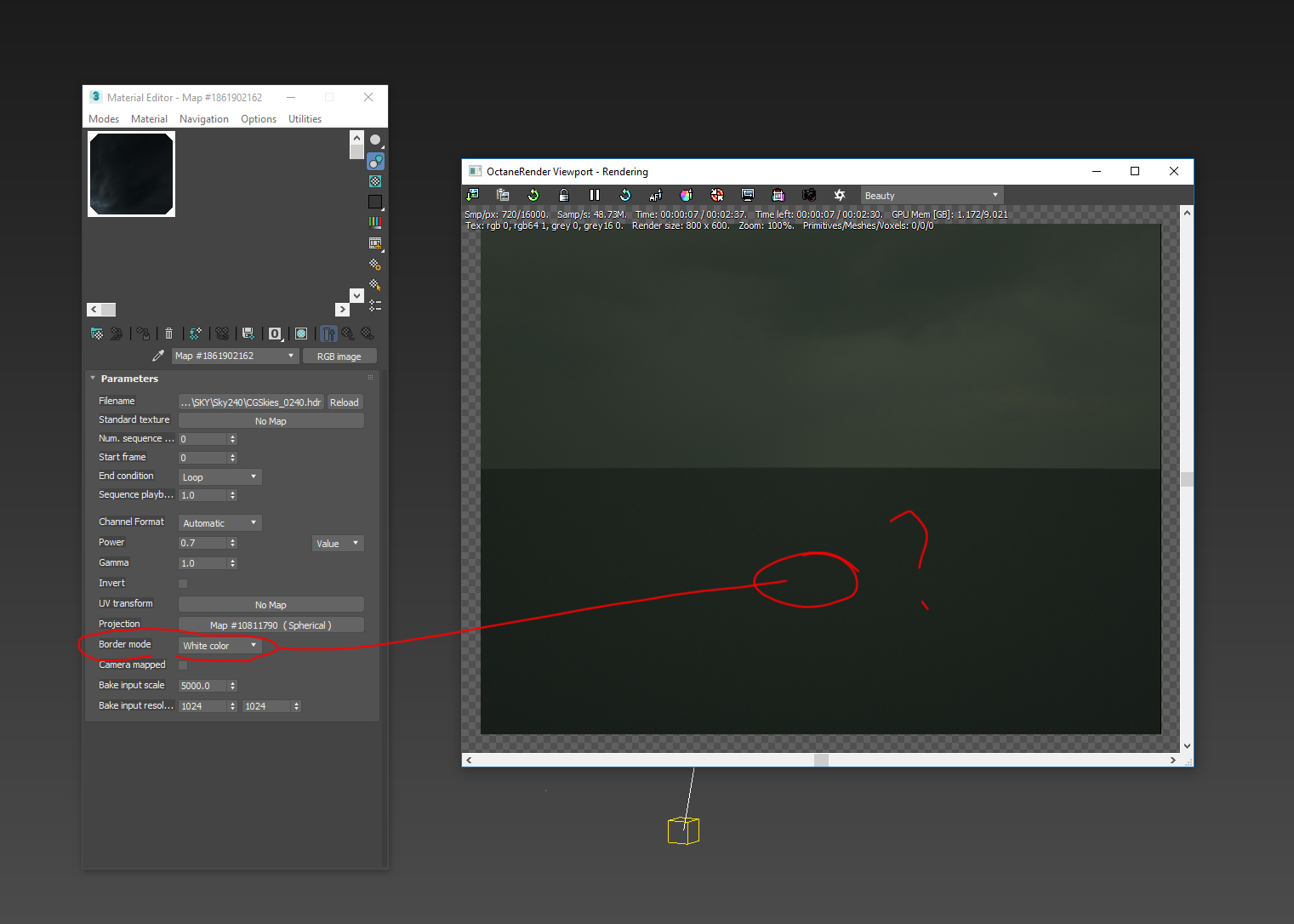Collapse the Parameters rollout

coord(93,379)
